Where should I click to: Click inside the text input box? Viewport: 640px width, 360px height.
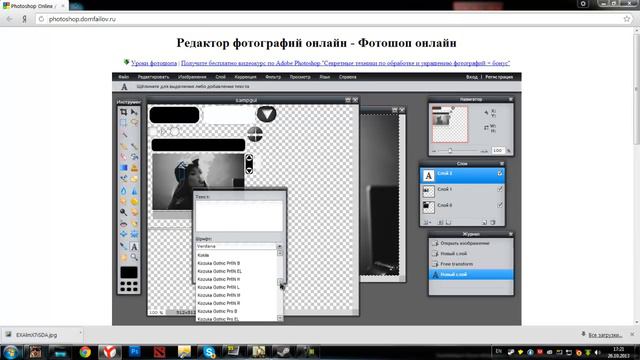tap(239, 216)
